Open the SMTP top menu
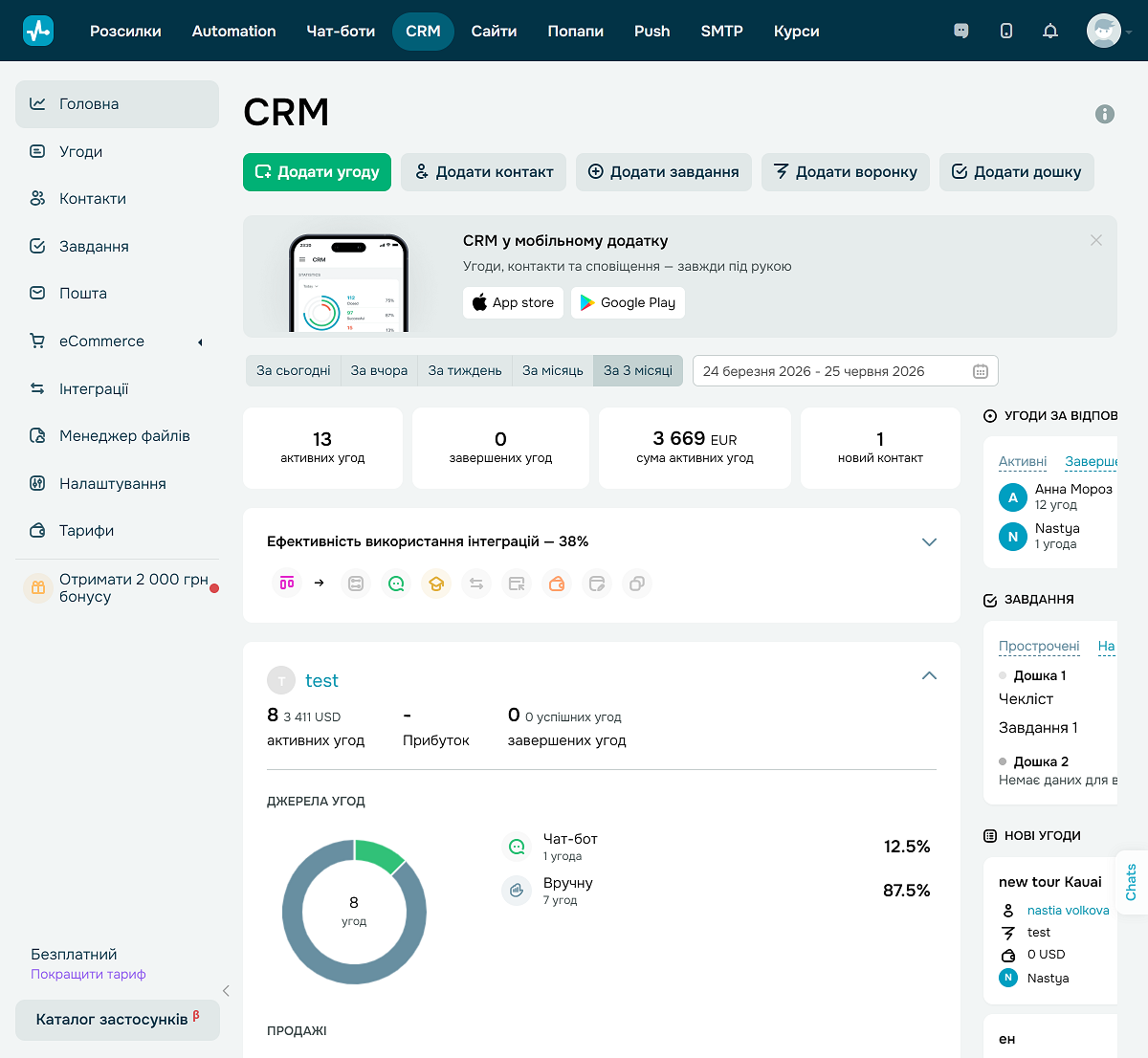 (721, 31)
